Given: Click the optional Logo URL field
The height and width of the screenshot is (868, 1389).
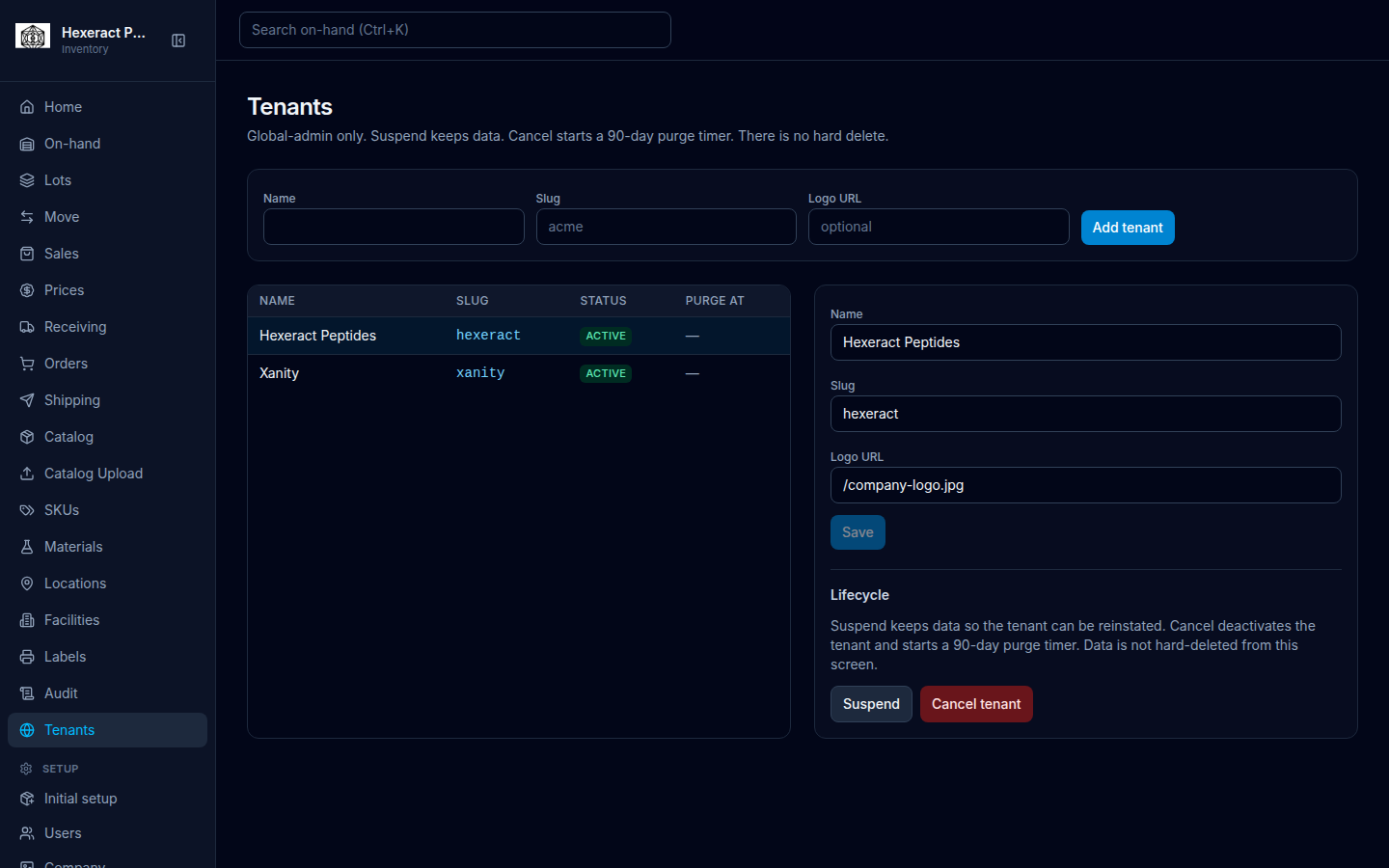Looking at the screenshot, I should point(939,227).
